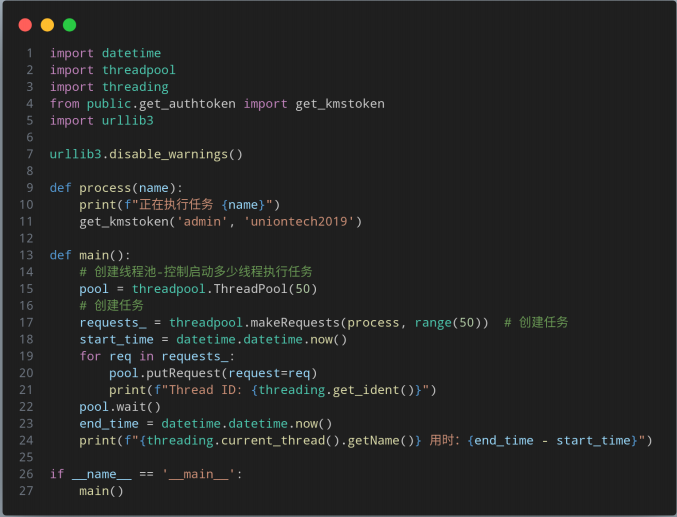
Task: Click "req" in the line 19 for loop
Action: pos(120,356)
